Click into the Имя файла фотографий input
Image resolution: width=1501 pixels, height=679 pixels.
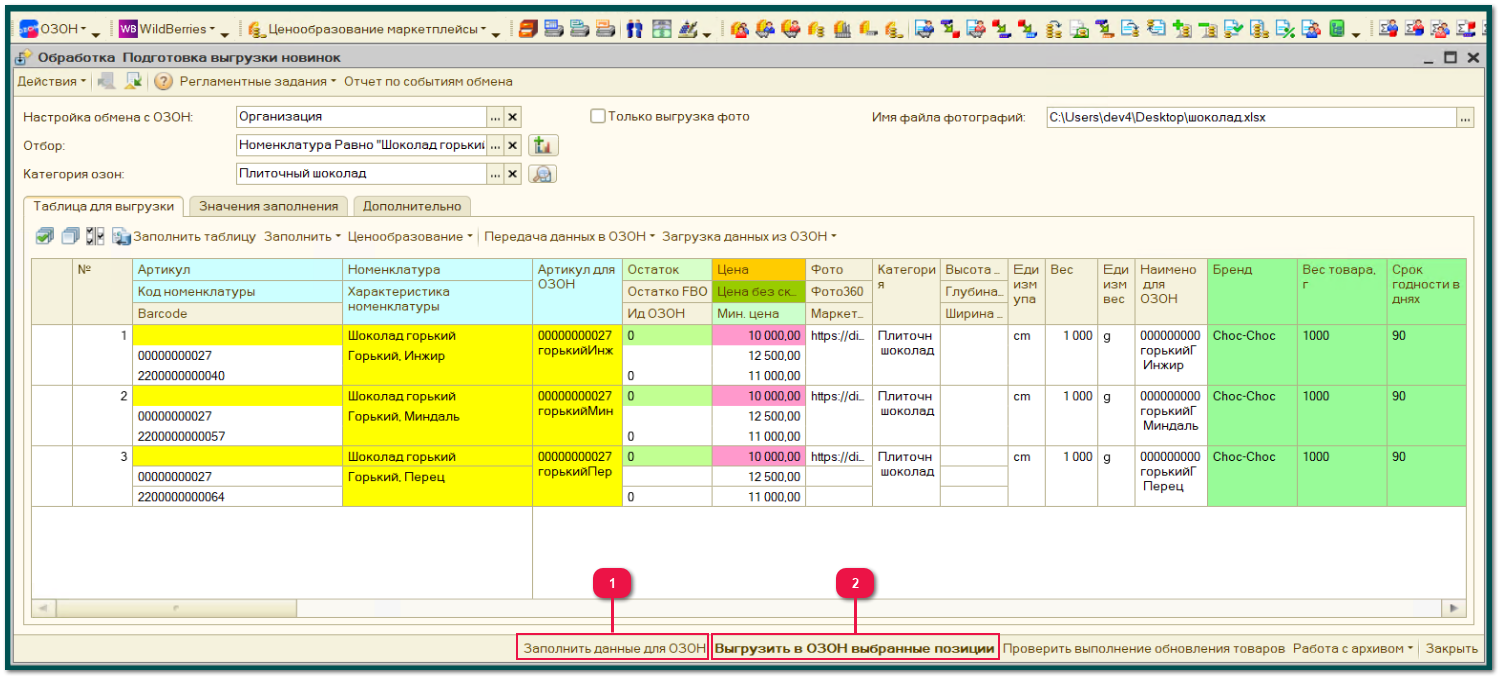(x=1251, y=118)
